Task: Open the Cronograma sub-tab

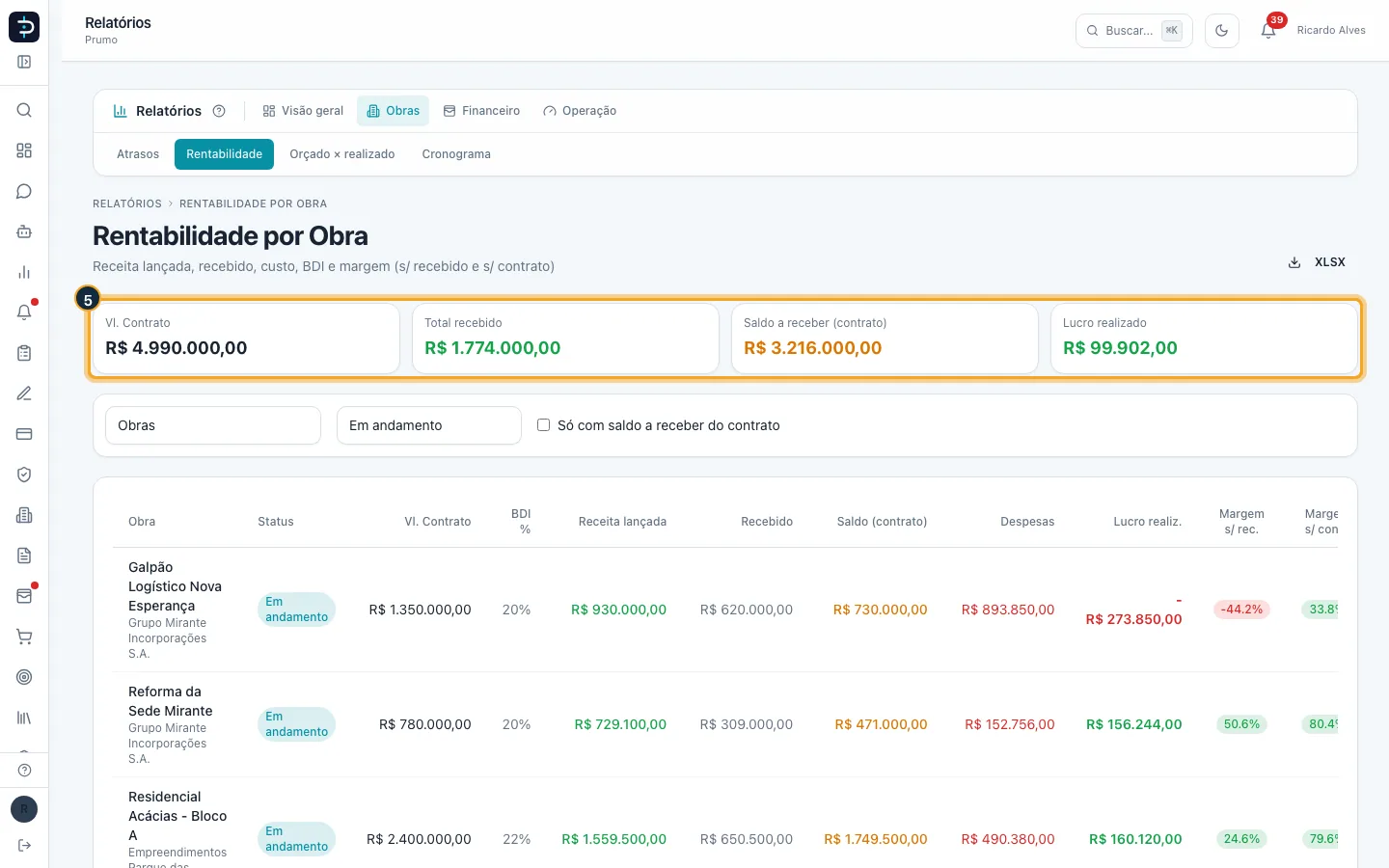Action: 456,154
